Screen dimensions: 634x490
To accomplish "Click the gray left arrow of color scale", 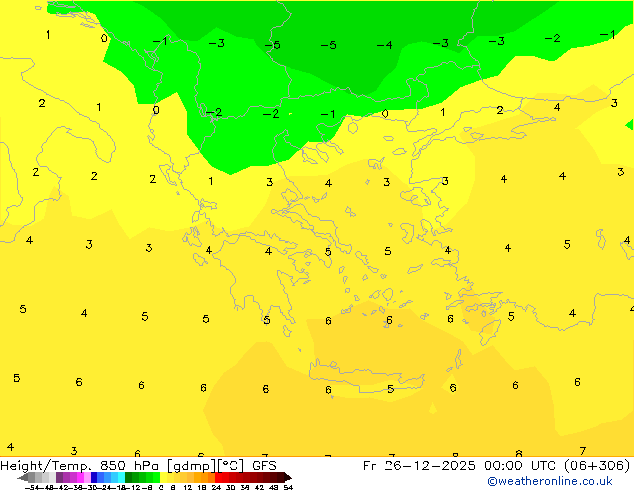I will tap(22, 477).
